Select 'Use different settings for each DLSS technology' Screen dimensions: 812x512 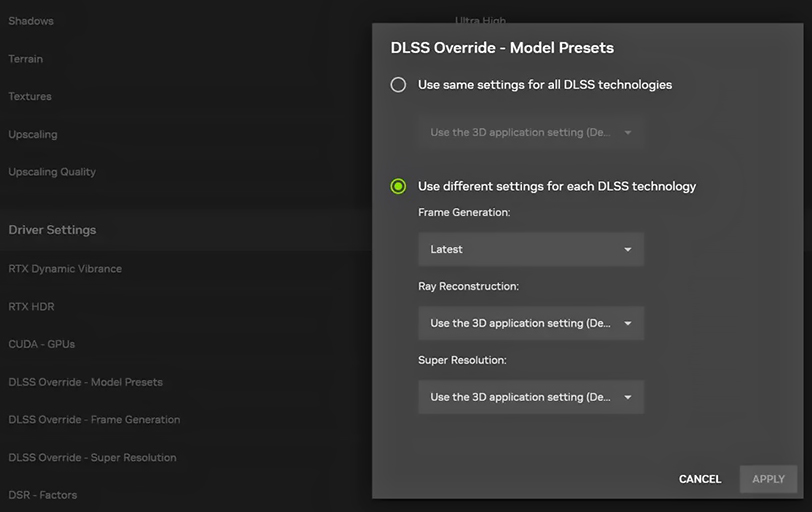398,186
